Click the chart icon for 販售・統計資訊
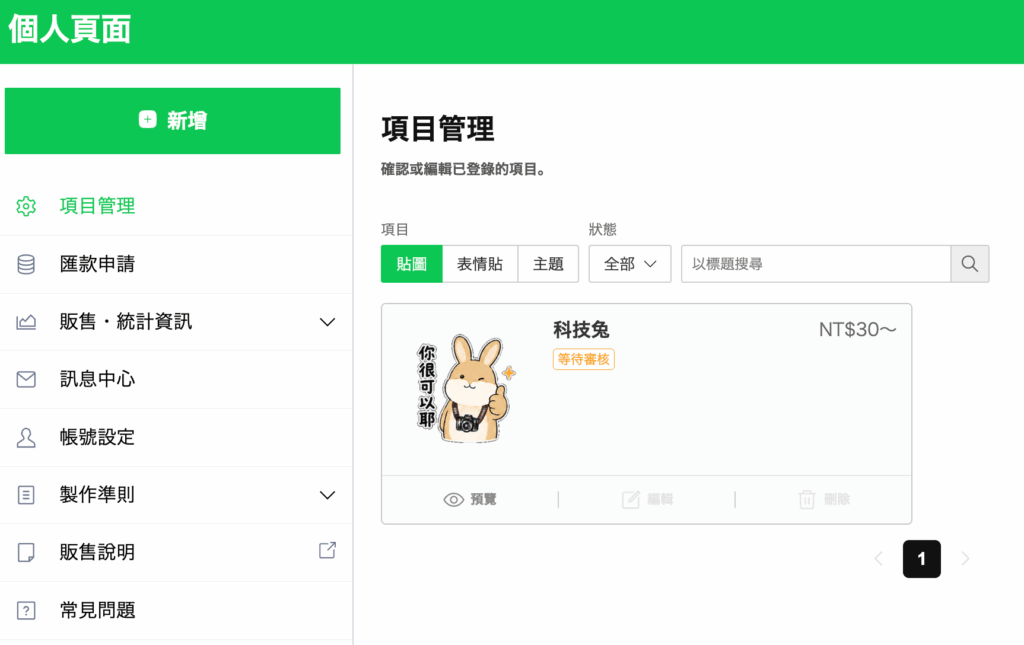 26,322
